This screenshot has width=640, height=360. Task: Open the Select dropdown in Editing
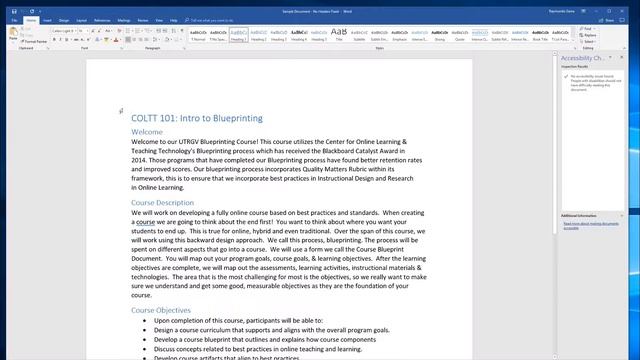click(x=588, y=41)
